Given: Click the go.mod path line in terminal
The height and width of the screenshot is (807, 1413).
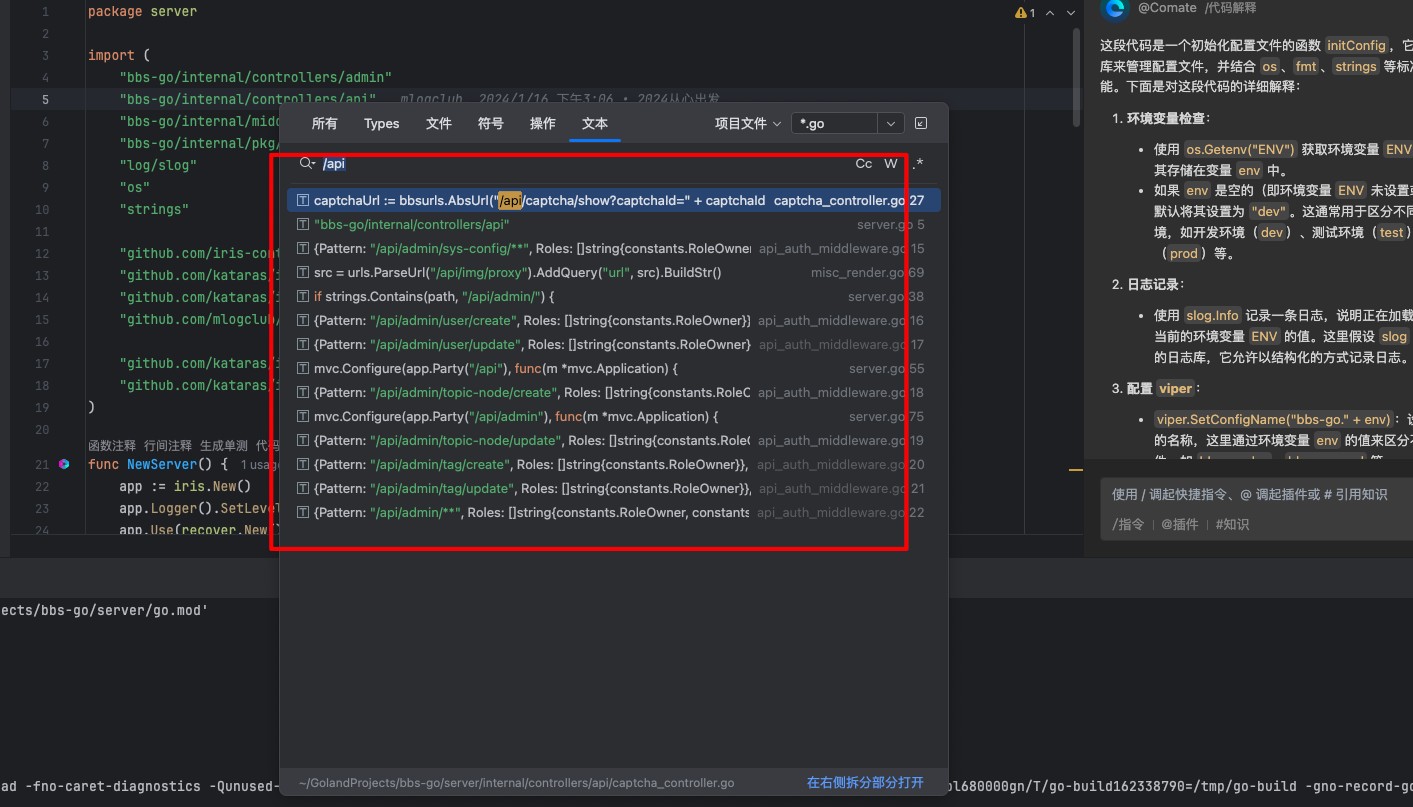Looking at the screenshot, I should [x=104, y=609].
